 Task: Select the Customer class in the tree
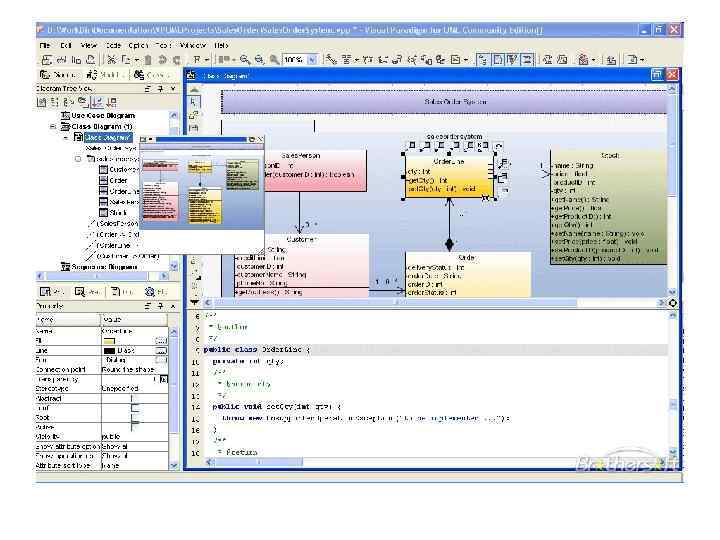click(x=119, y=169)
